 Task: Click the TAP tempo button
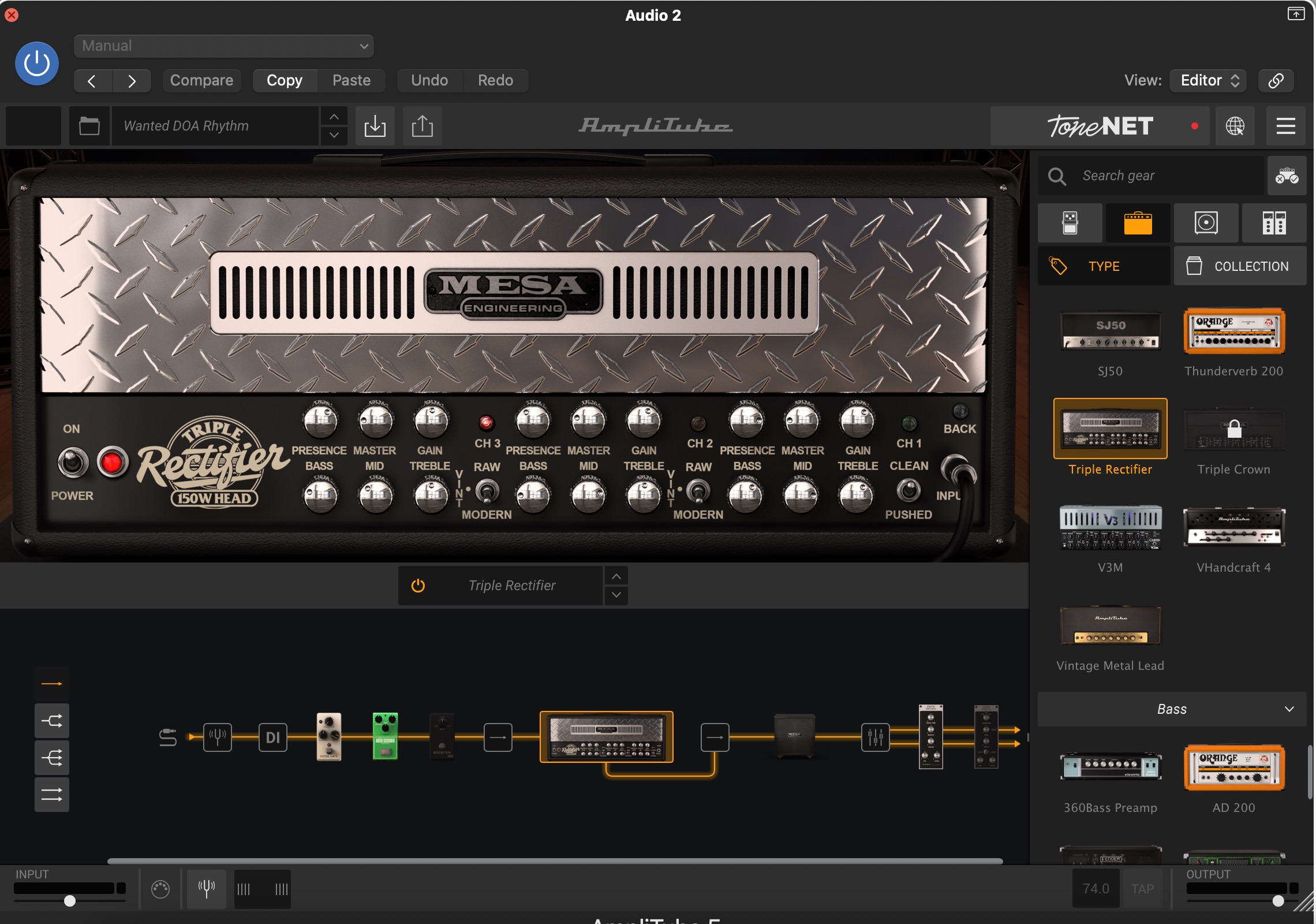(x=1143, y=889)
